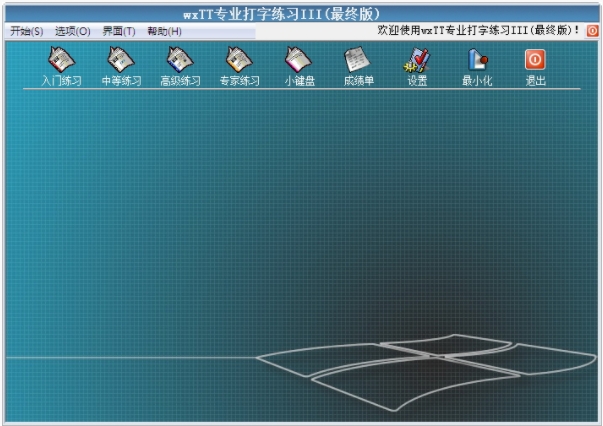This screenshot has width=603, height=426.
Task: Click the 退出 exit icon in toolbar
Action: tap(535, 66)
